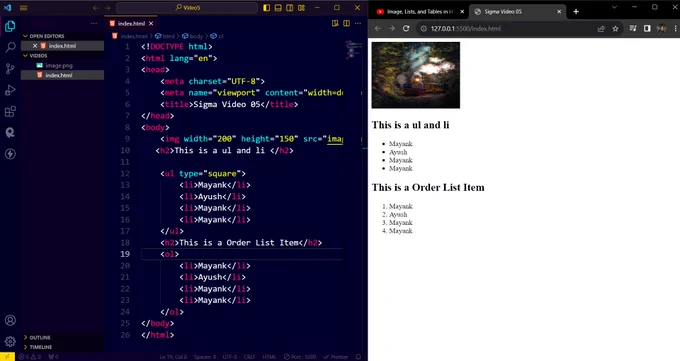Image resolution: width=680 pixels, height=361 pixels.
Task: Open the Extensions view in activity bar
Action: click(x=10, y=112)
